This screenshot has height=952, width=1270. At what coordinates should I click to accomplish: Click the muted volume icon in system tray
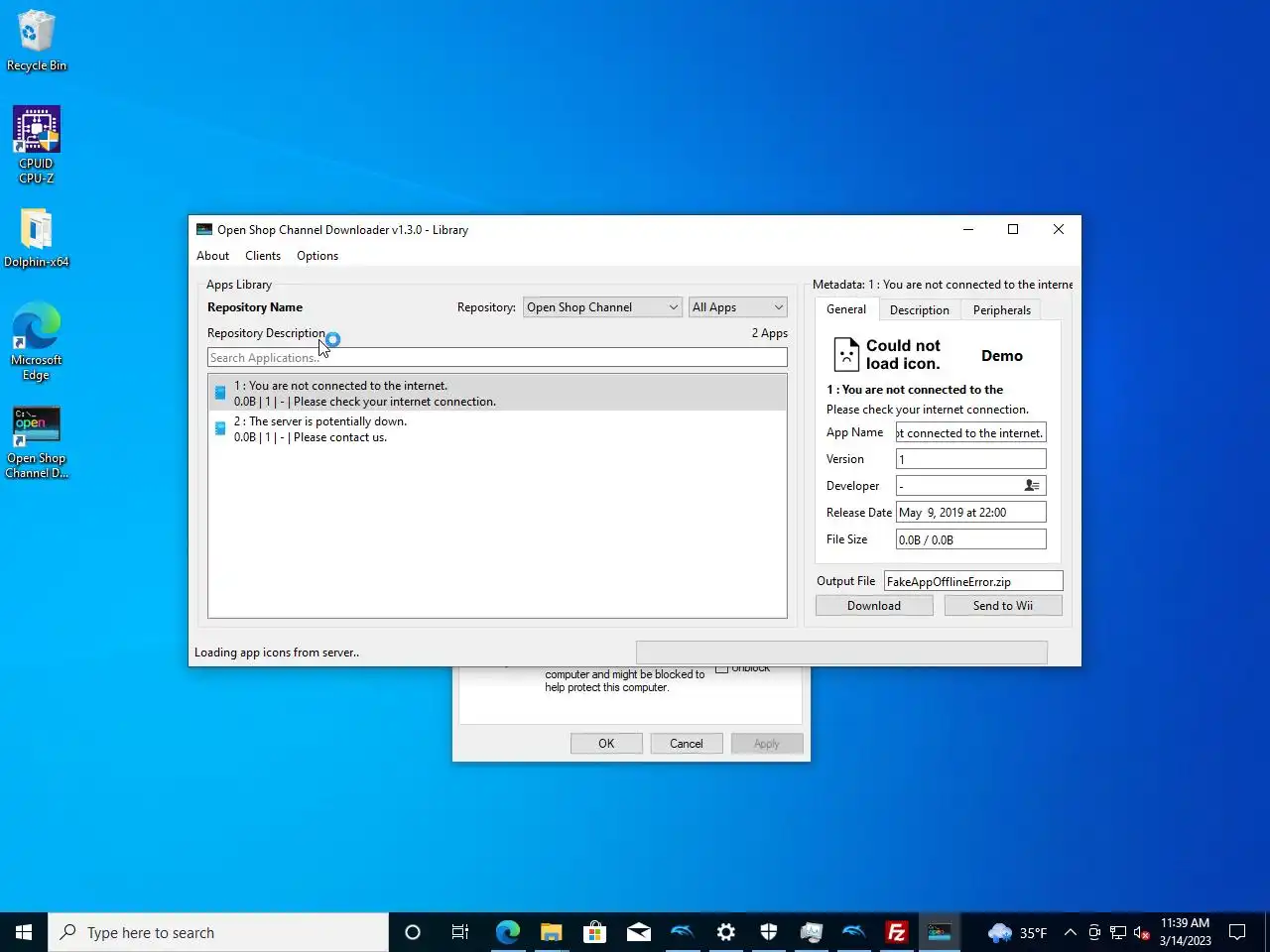tap(1141, 932)
